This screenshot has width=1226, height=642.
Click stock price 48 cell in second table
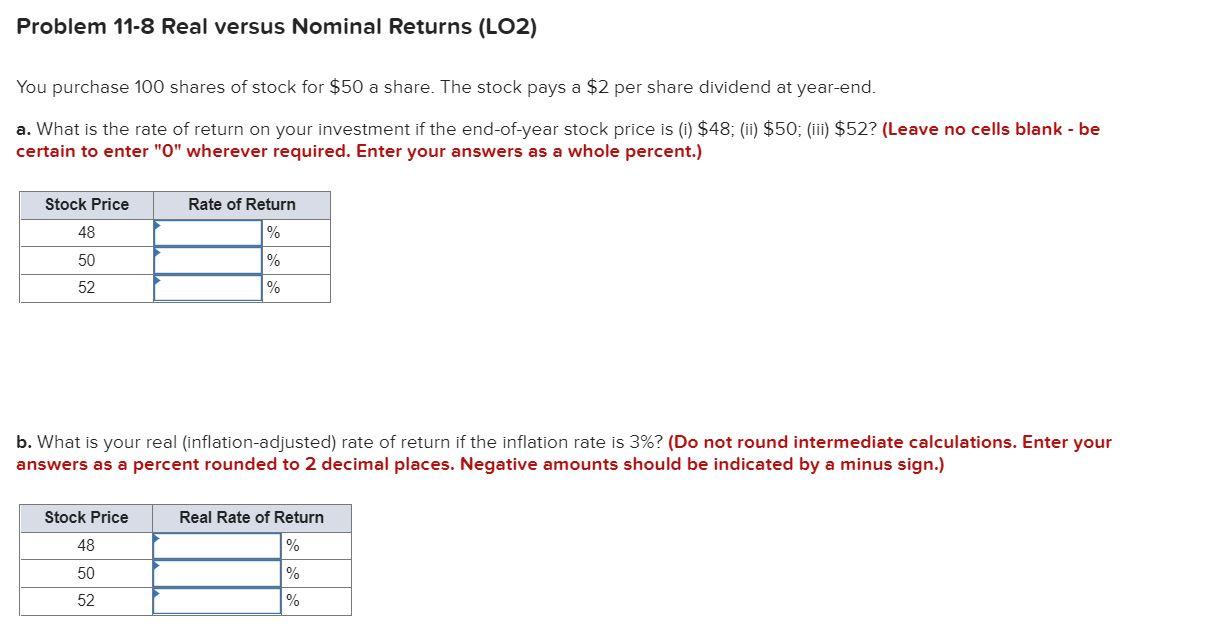[x=87, y=546]
